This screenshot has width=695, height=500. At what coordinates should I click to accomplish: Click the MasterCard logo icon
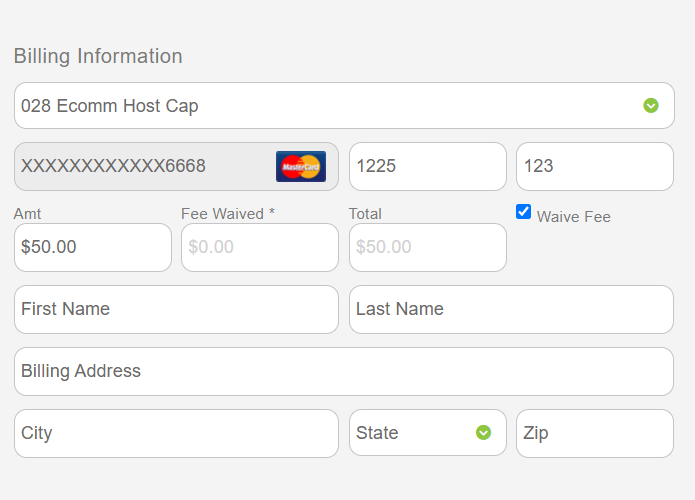coord(300,166)
